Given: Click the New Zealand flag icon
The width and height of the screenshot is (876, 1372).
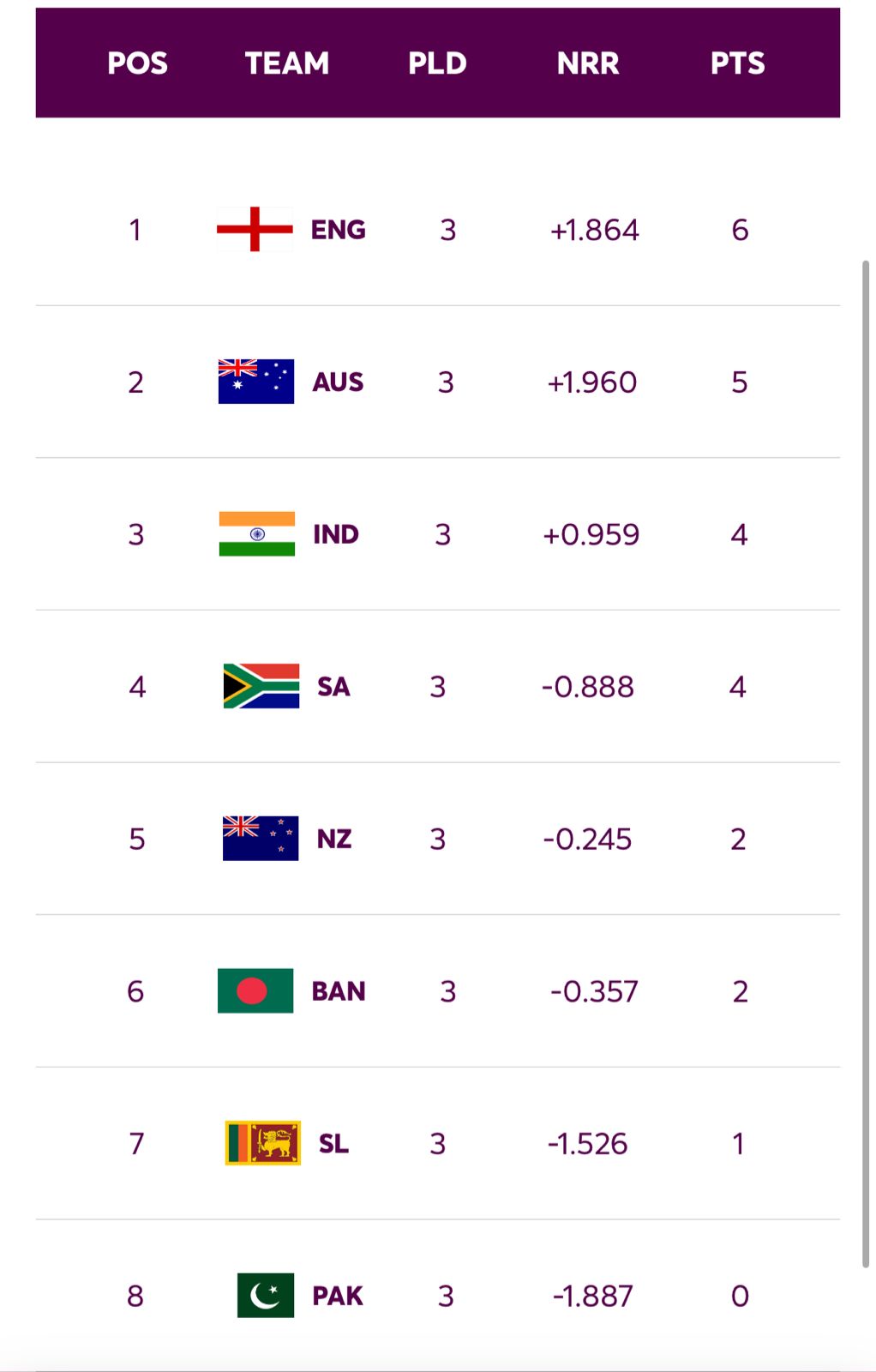Looking at the screenshot, I should point(260,839).
